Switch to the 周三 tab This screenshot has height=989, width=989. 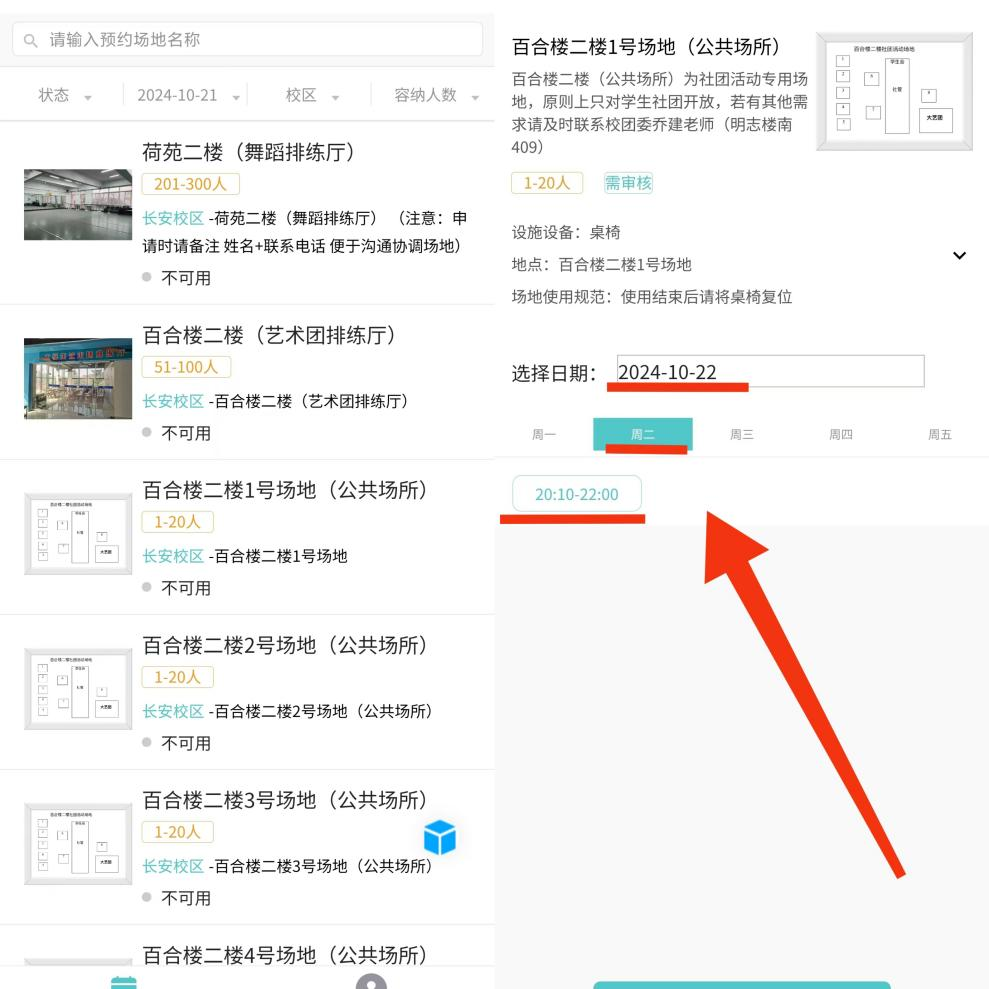point(741,435)
